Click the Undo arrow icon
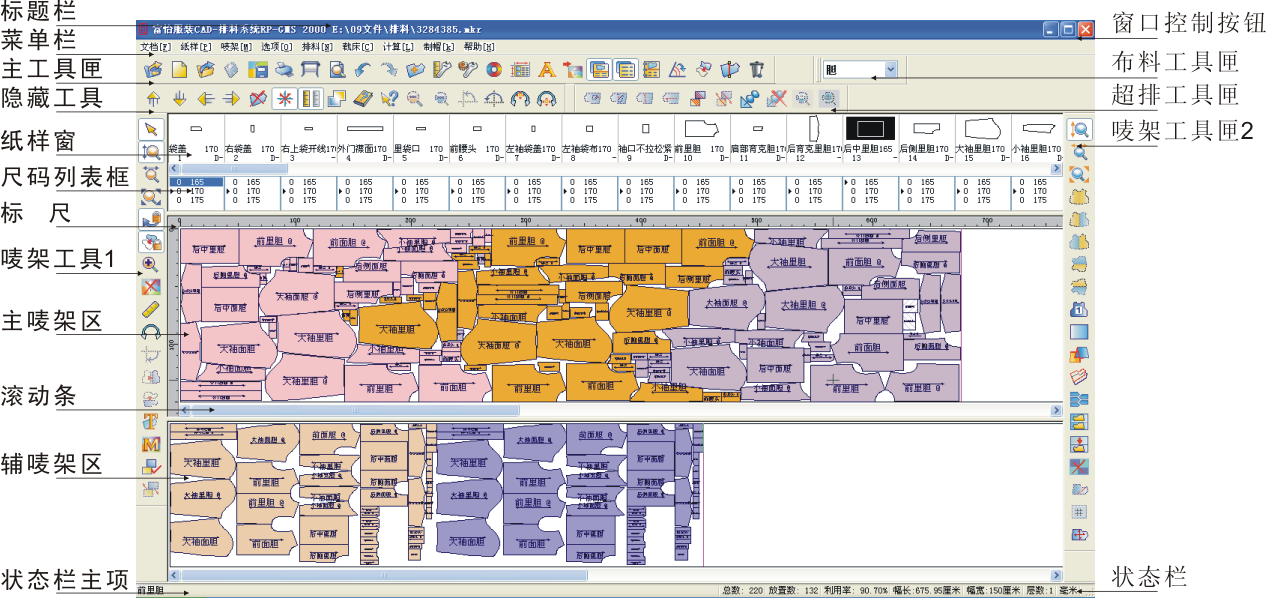The image size is (1266, 598). click(x=362, y=70)
